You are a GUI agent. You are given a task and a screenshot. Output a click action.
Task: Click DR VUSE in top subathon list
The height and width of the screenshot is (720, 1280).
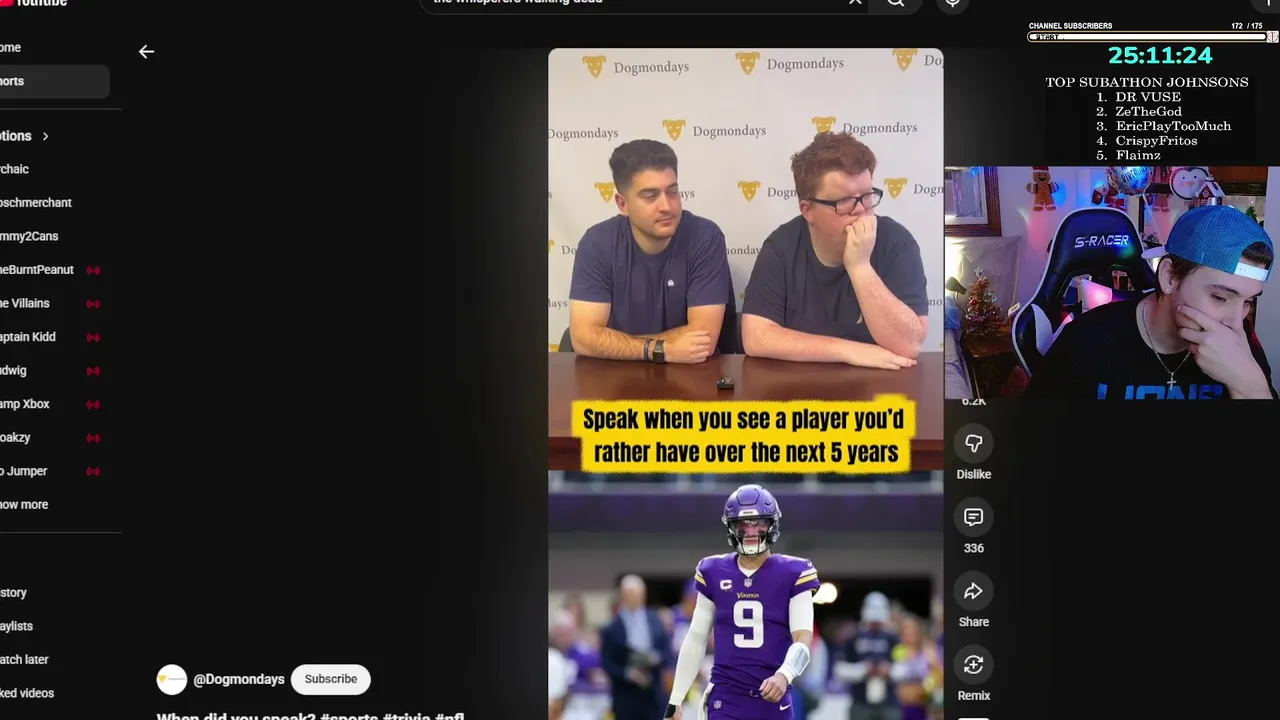pyautogui.click(x=1148, y=97)
